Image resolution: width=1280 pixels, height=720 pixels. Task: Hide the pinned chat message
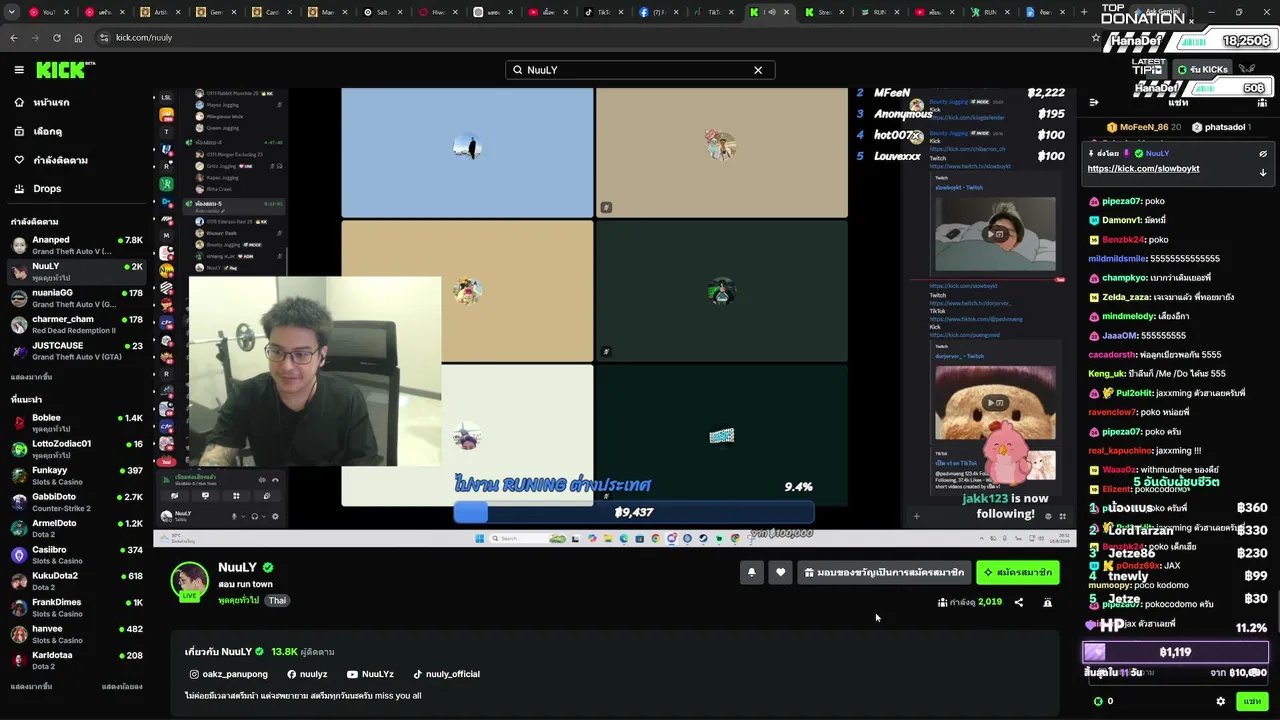click(x=1263, y=154)
